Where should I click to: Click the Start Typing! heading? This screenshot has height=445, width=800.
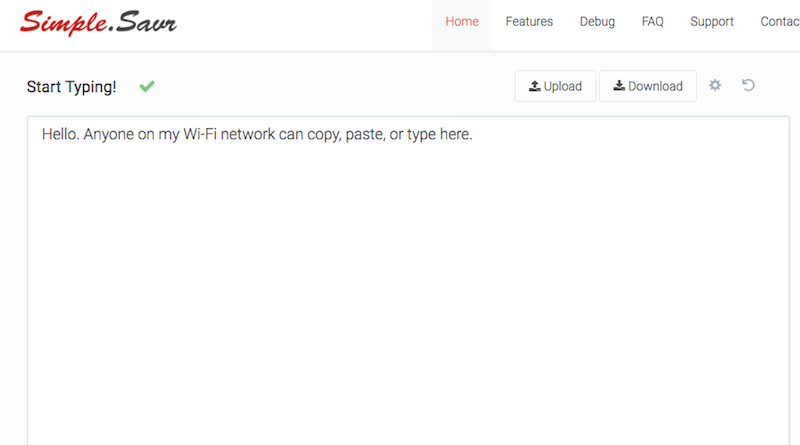(x=71, y=87)
